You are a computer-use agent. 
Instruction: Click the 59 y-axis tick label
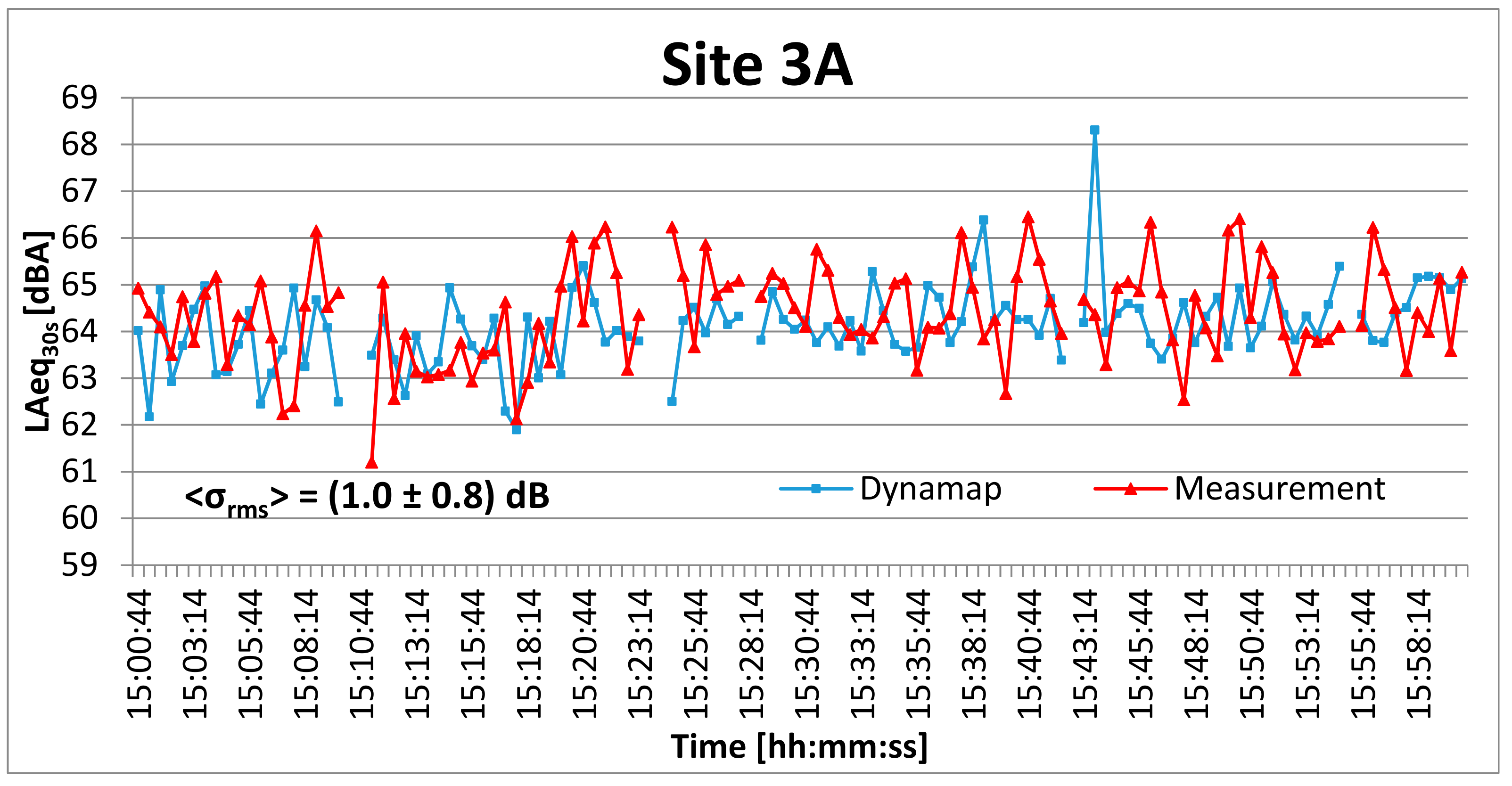pos(79,565)
